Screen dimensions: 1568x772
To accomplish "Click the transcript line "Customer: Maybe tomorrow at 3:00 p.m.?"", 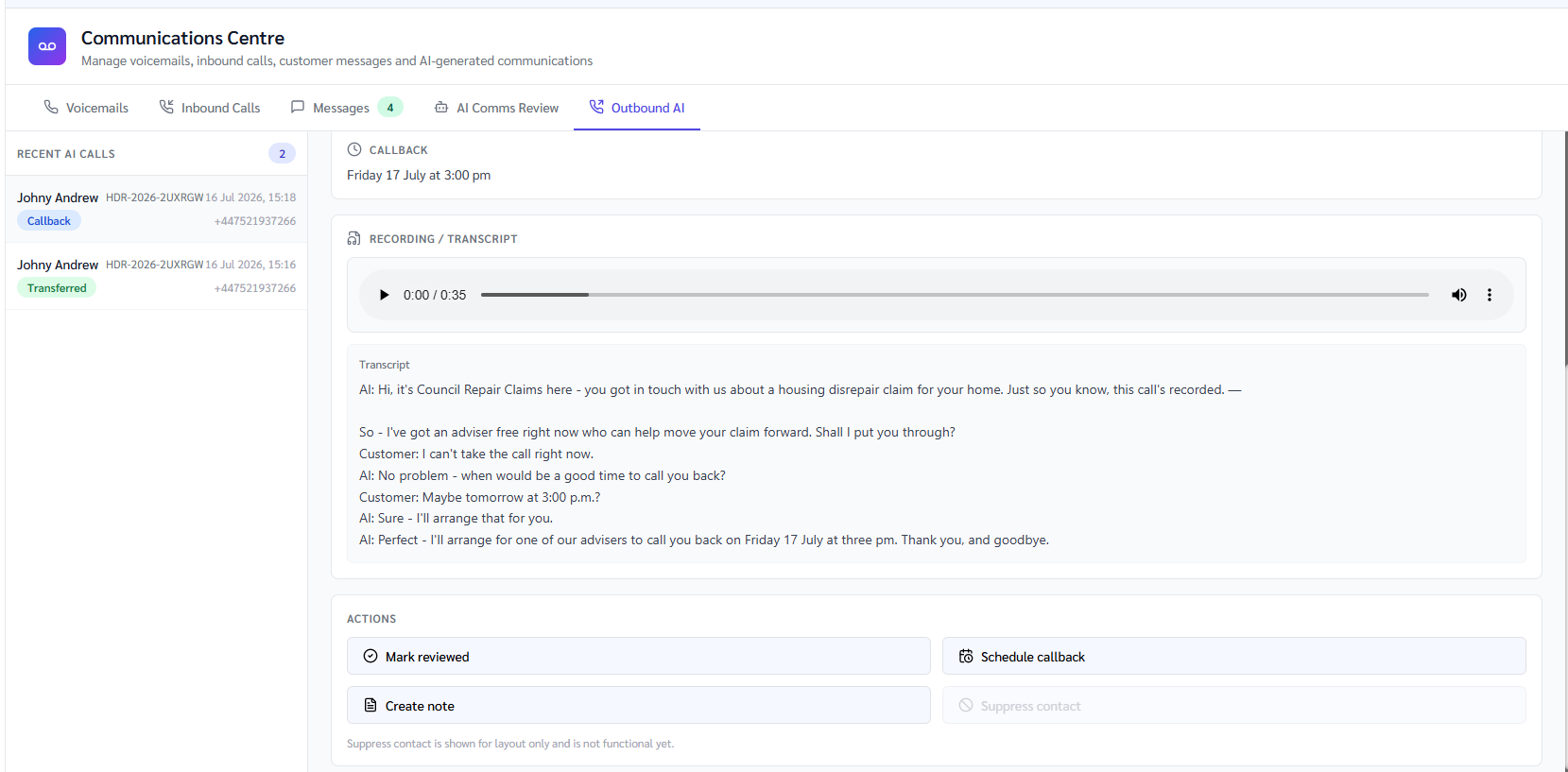I will (479, 497).
